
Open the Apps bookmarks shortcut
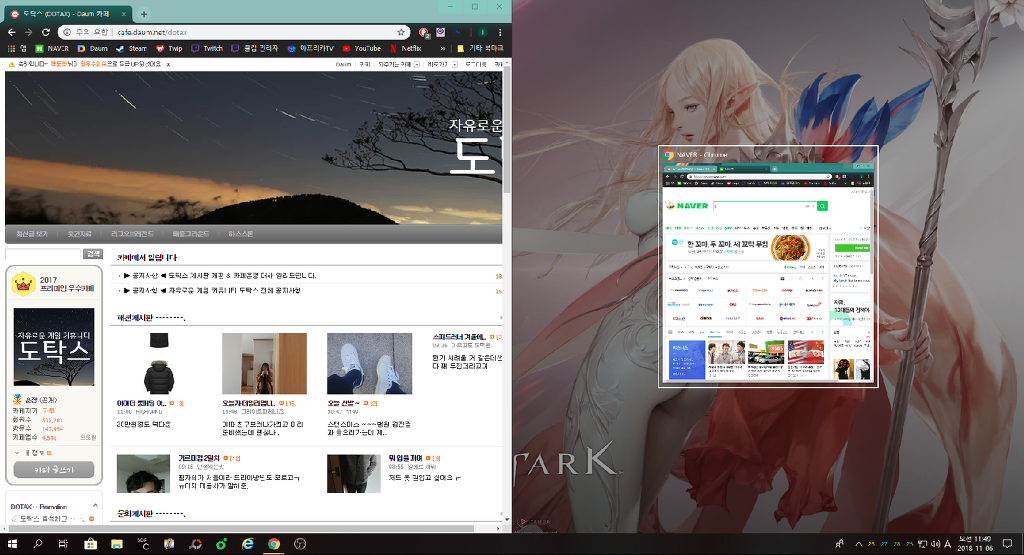click(16, 48)
